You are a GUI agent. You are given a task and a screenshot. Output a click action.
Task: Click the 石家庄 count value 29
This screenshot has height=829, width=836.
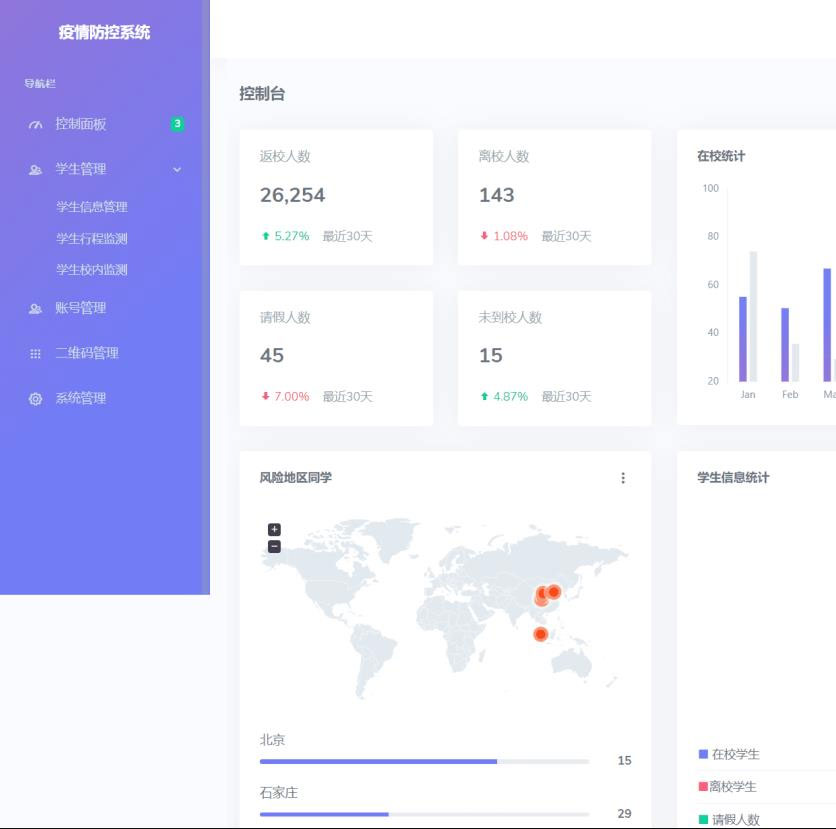coord(624,814)
